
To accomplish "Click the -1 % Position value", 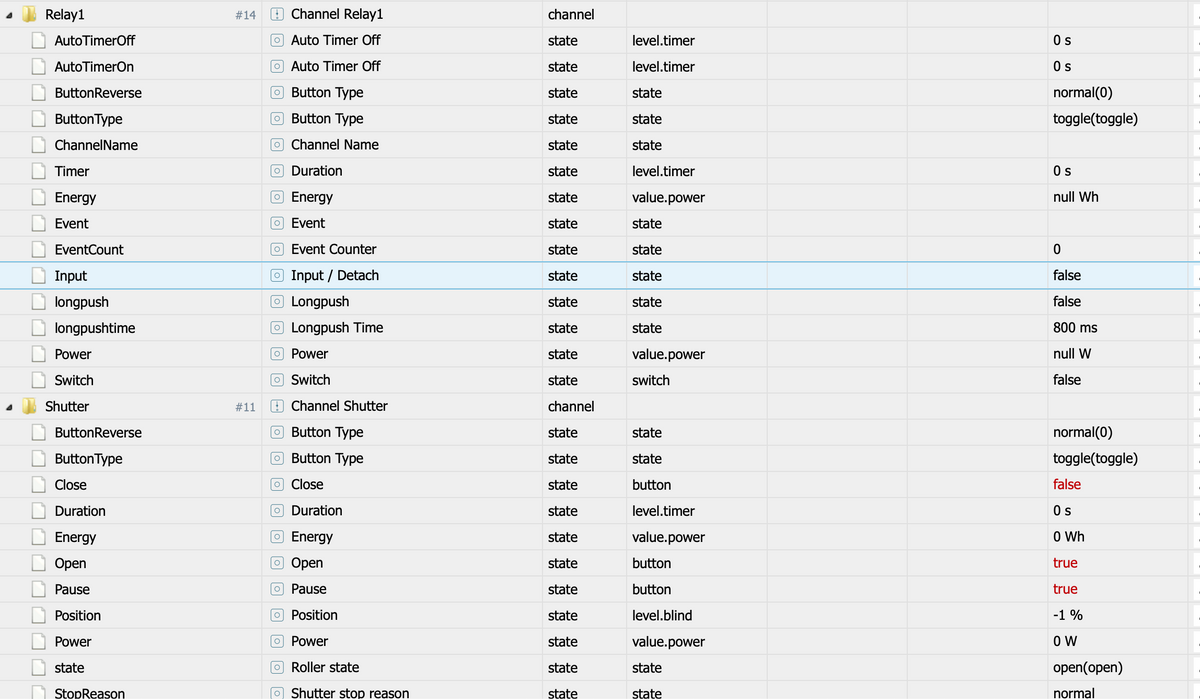I will [x=1068, y=616].
